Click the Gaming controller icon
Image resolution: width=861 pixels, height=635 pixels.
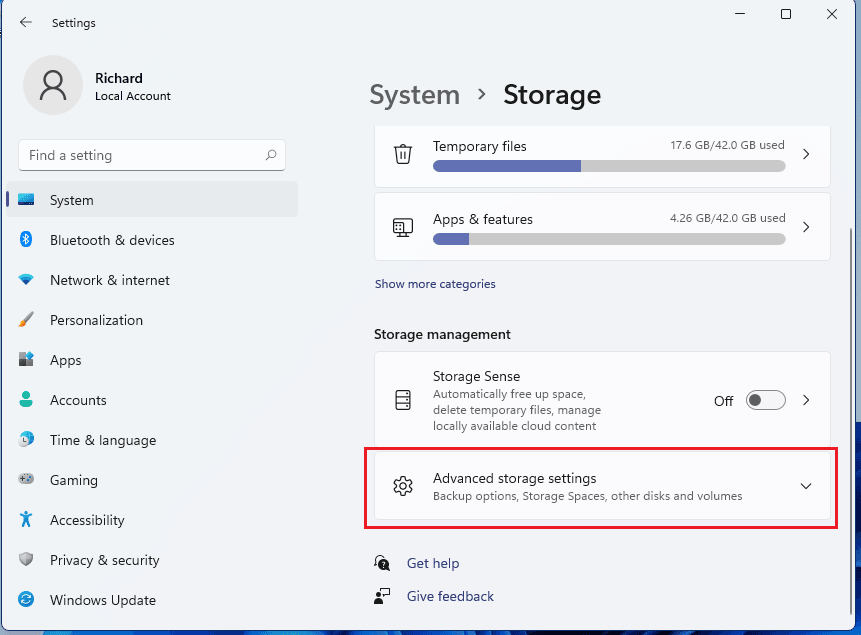coord(26,480)
